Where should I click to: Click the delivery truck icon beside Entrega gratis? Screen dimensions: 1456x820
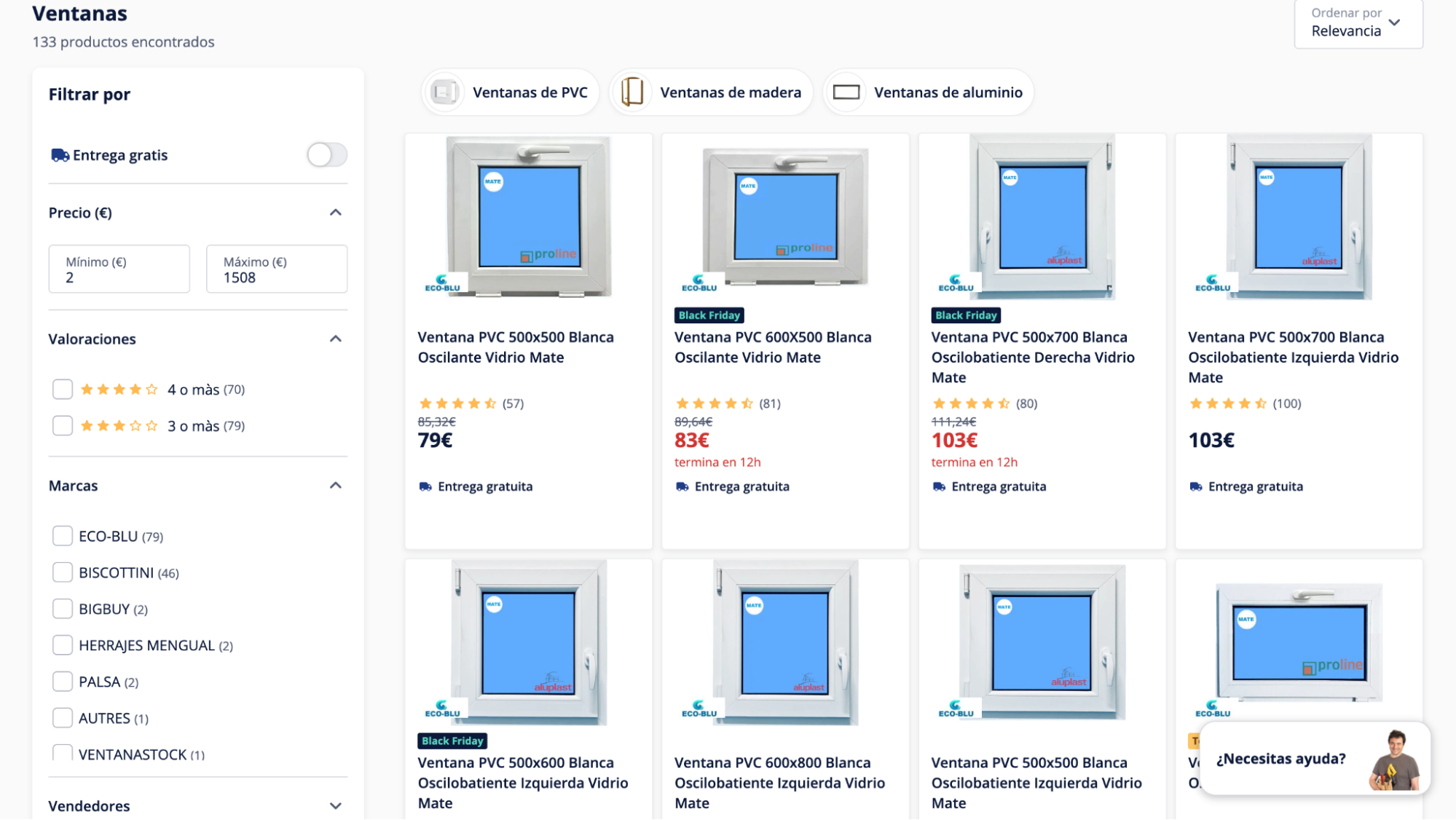coord(60,155)
